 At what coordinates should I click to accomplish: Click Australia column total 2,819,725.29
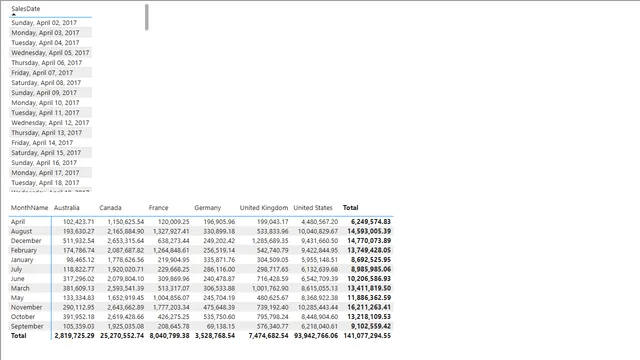[74, 336]
